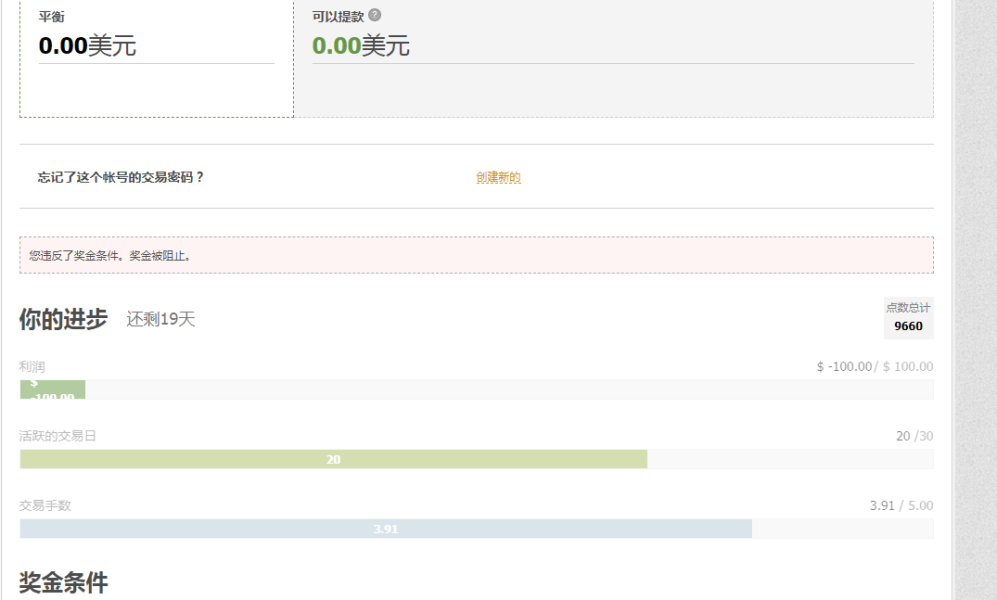Click the 你的进步 heading
The height and width of the screenshot is (600, 997).
tap(63, 319)
